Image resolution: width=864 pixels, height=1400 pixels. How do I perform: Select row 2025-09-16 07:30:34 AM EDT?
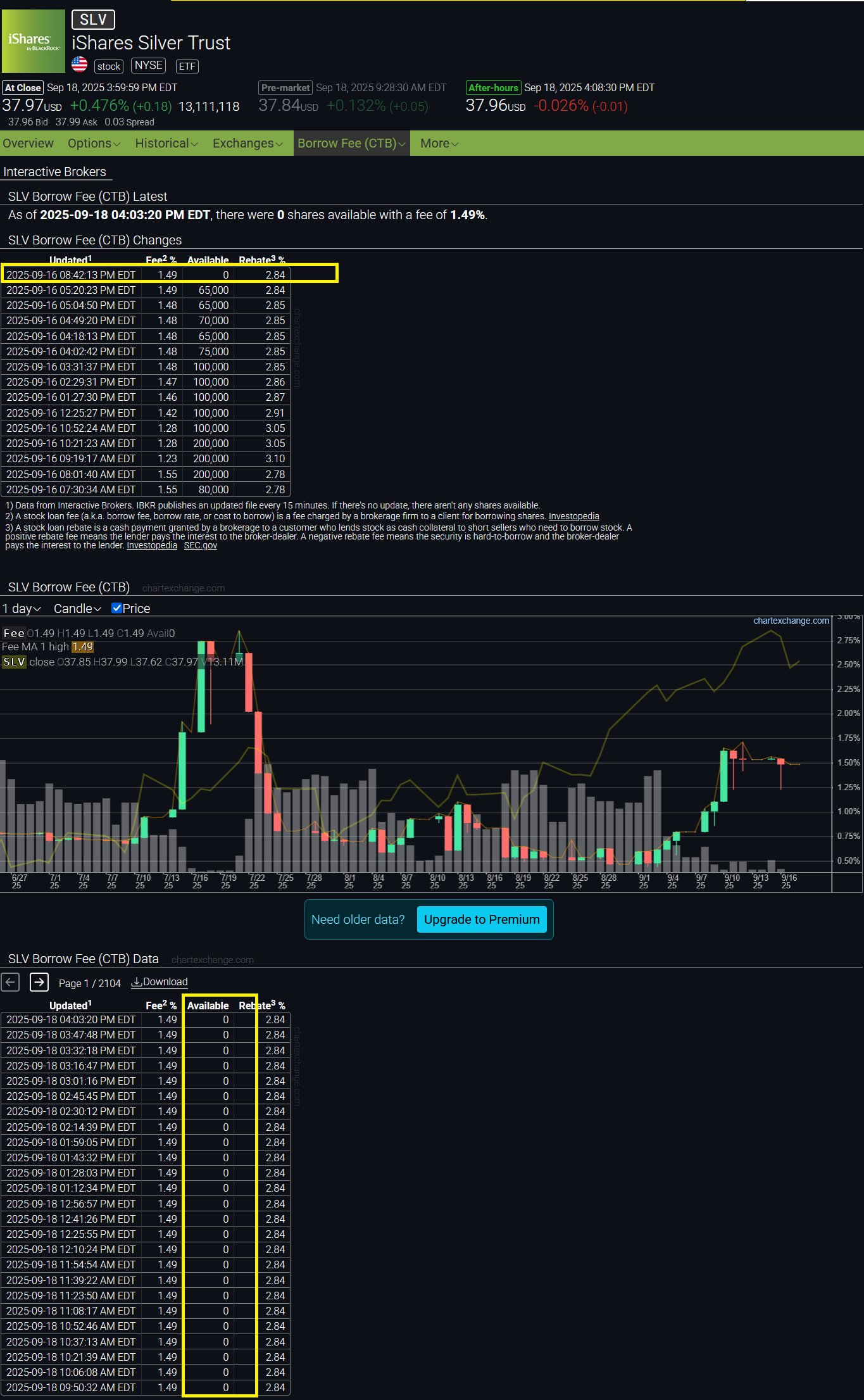[x=146, y=489]
